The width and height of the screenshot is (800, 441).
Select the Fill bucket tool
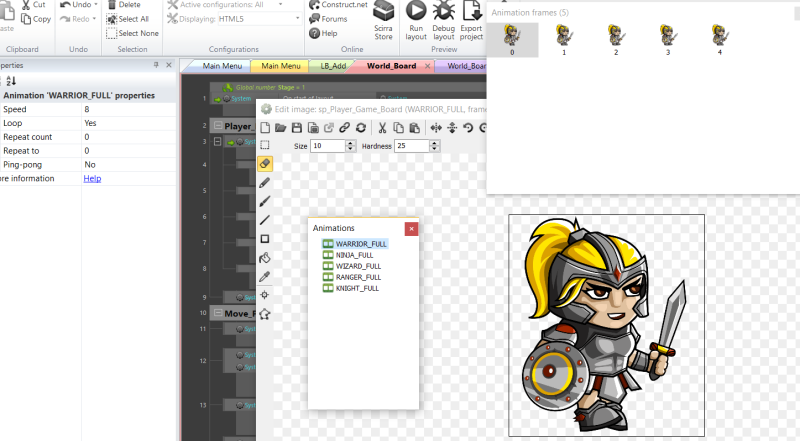point(265,258)
